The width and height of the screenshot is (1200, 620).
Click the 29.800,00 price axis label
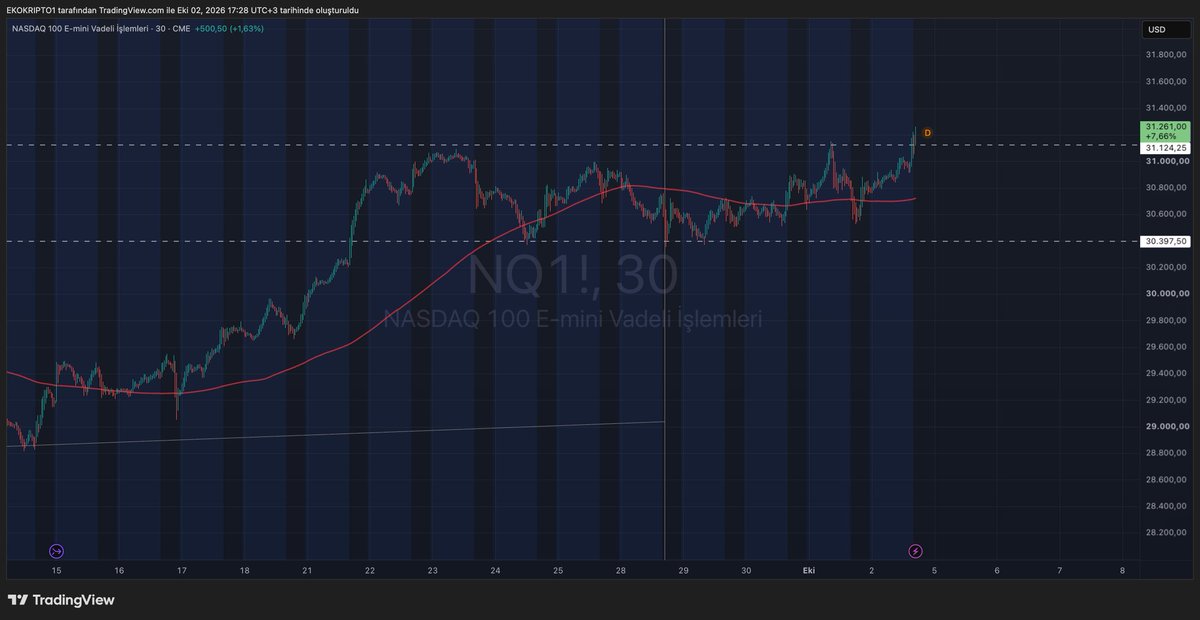point(1167,320)
